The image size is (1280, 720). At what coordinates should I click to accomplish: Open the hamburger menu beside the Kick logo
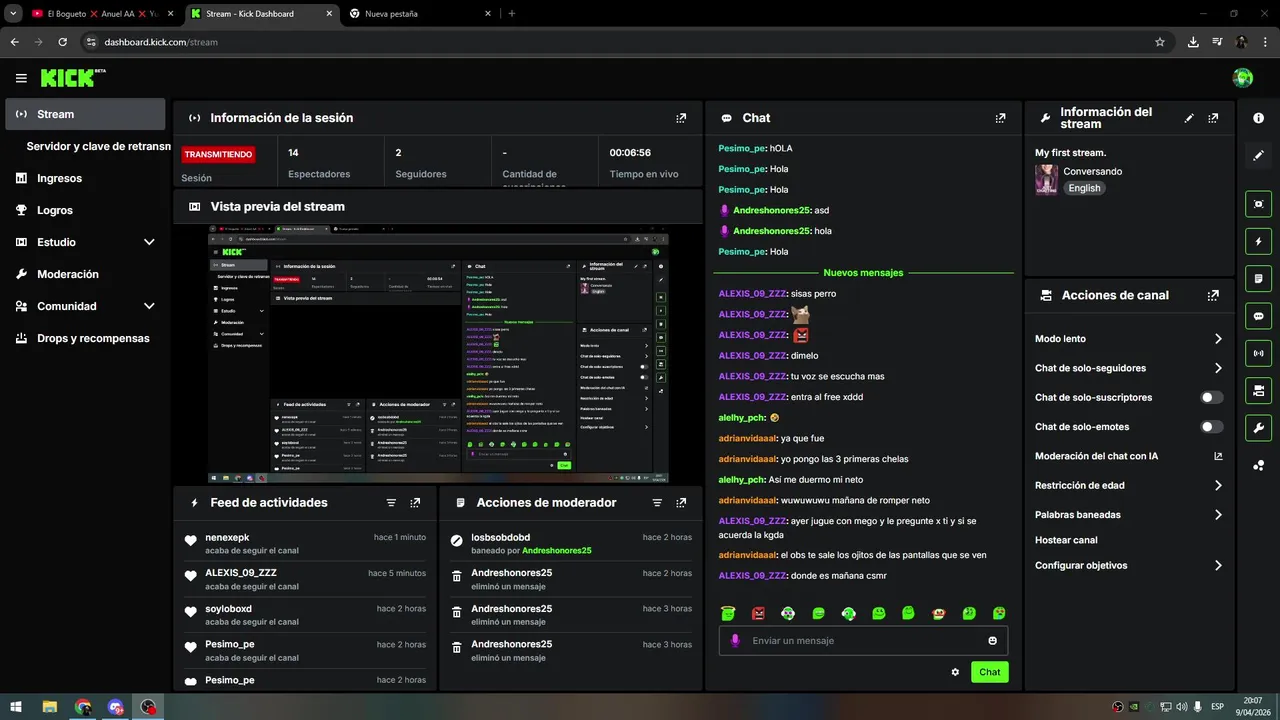(21, 78)
